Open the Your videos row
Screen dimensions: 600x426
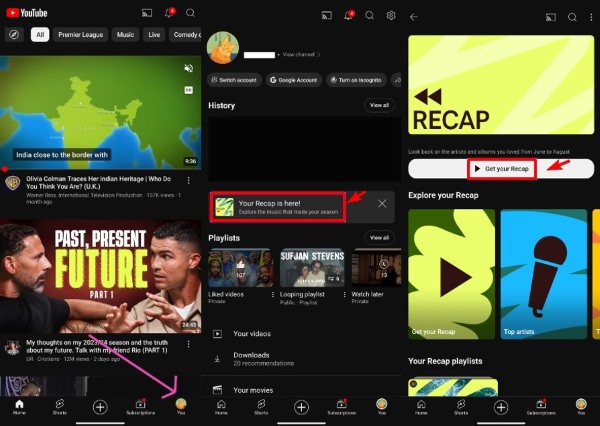301,334
